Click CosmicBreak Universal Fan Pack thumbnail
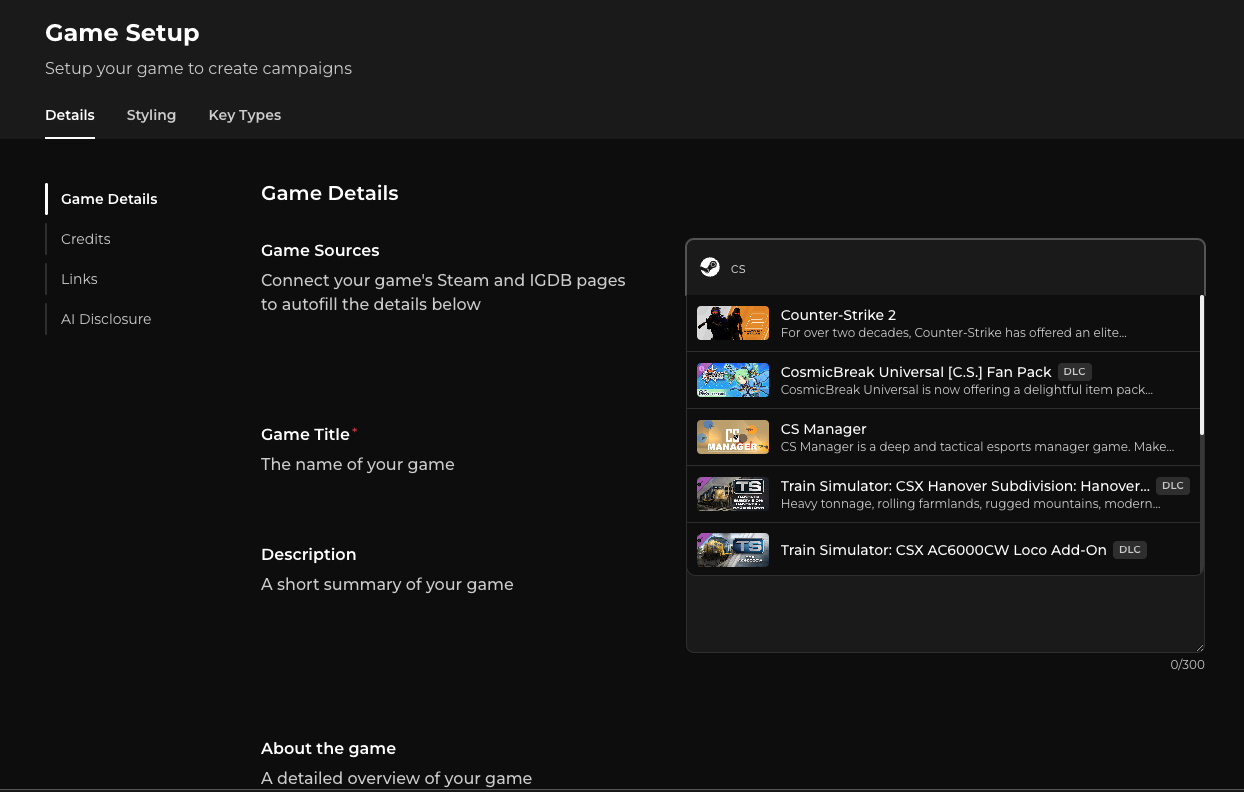The image size is (1244, 792). click(x=733, y=380)
